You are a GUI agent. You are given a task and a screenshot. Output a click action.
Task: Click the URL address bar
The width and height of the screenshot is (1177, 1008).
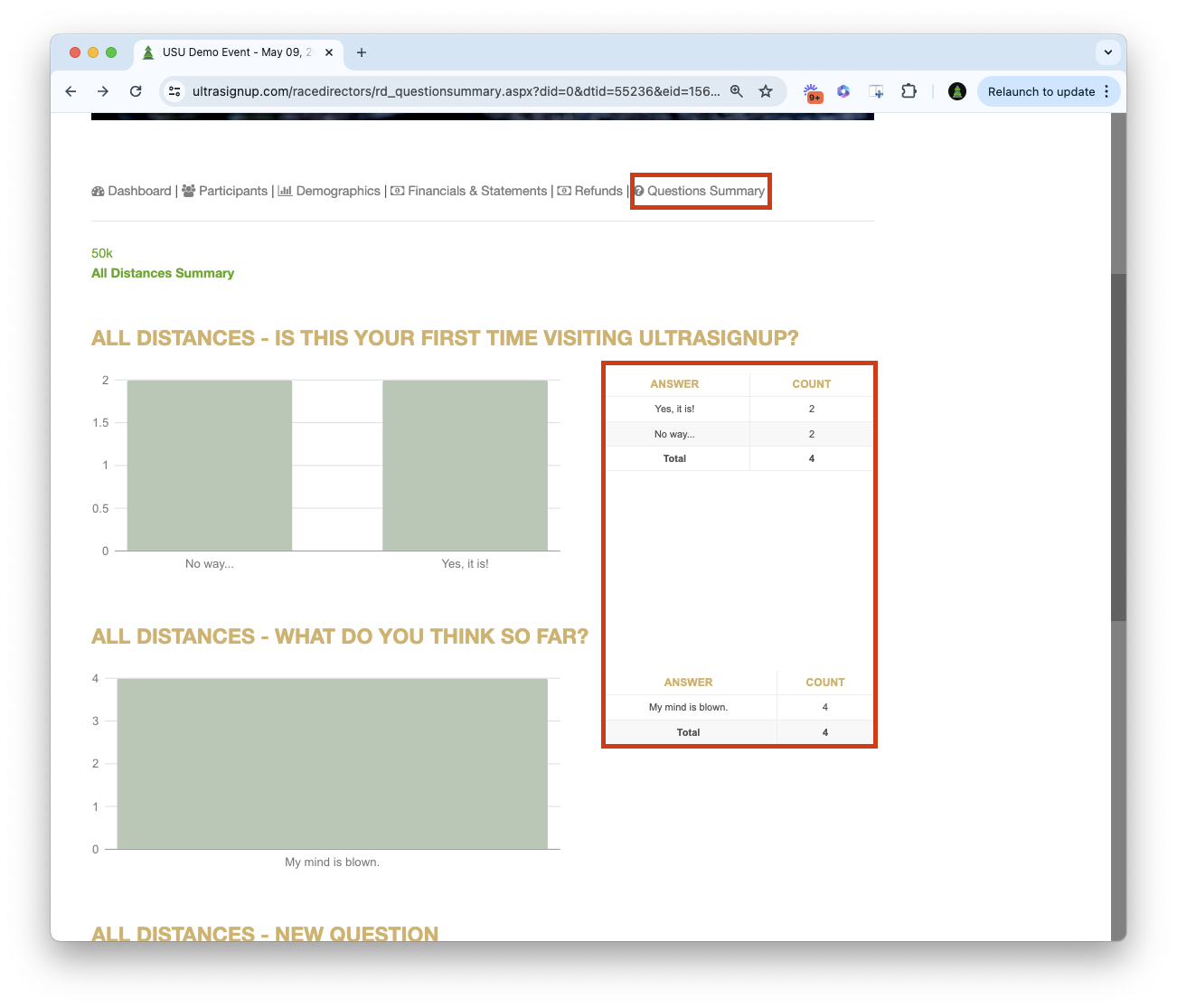coord(457,91)
